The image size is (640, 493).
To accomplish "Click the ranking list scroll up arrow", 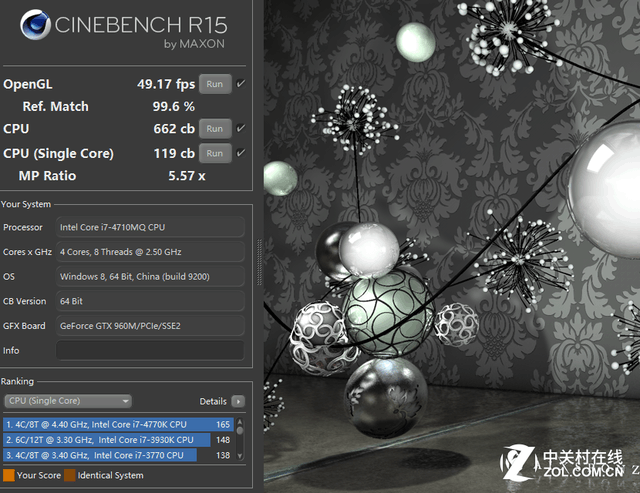I will [x=240, y=422].
